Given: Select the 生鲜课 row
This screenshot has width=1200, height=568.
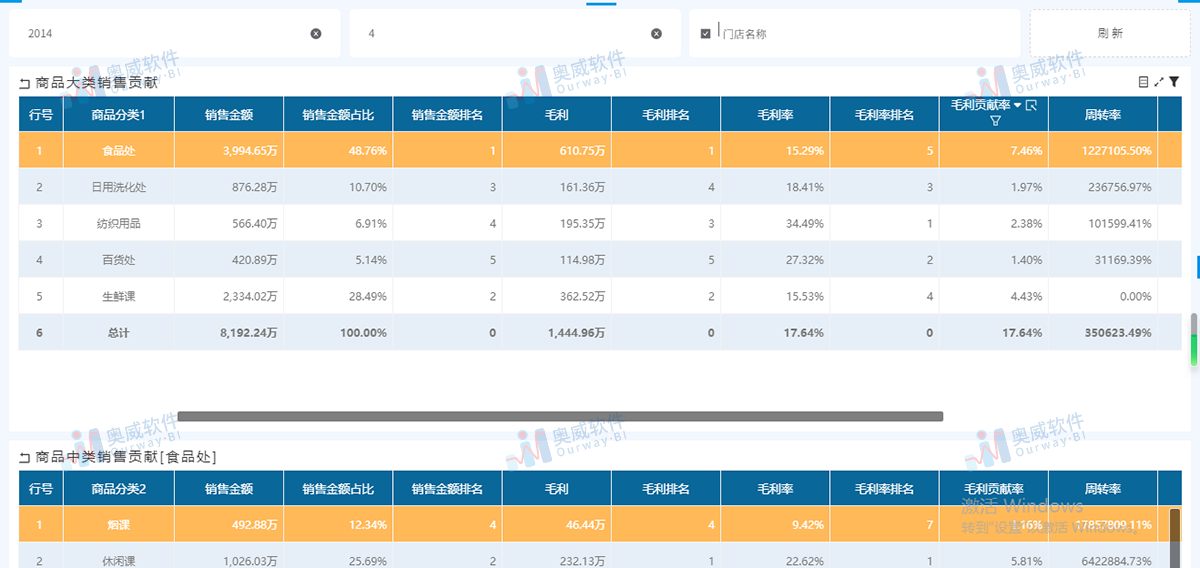Looking at the screenshot, I should (600, 296).
